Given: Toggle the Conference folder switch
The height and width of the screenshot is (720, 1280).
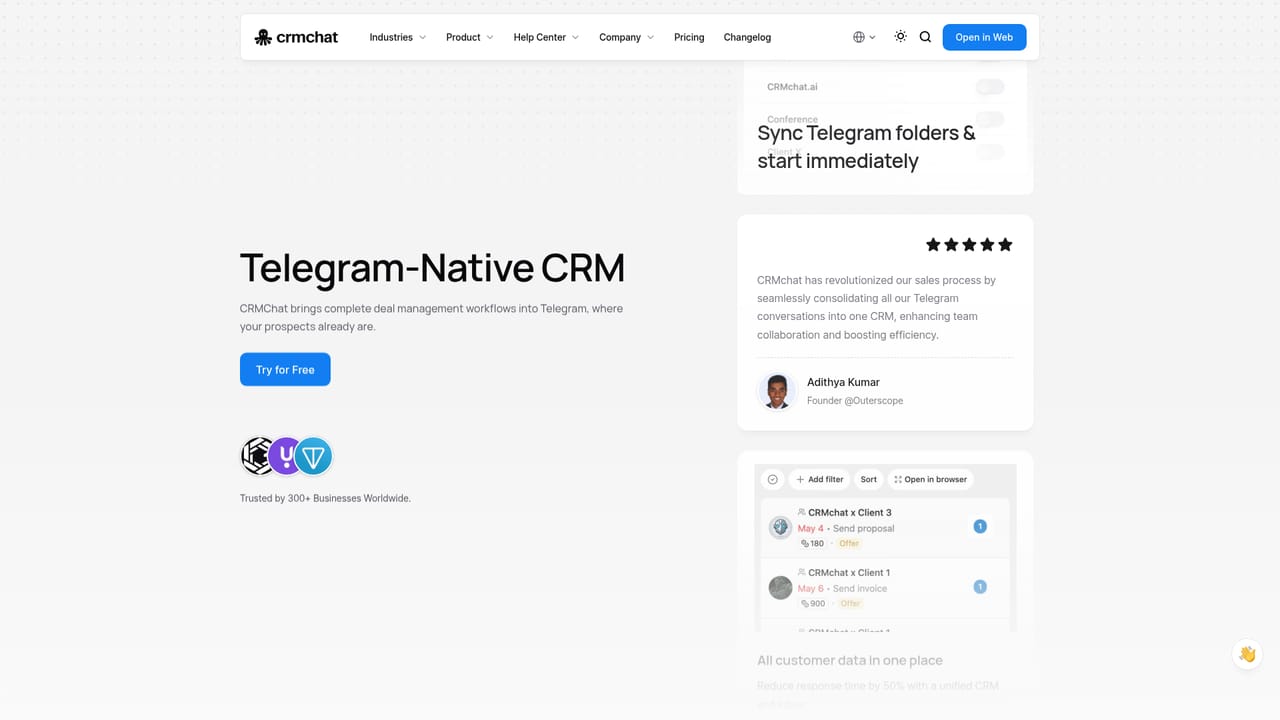Looking at the screenshot, I should coord(990,119).
